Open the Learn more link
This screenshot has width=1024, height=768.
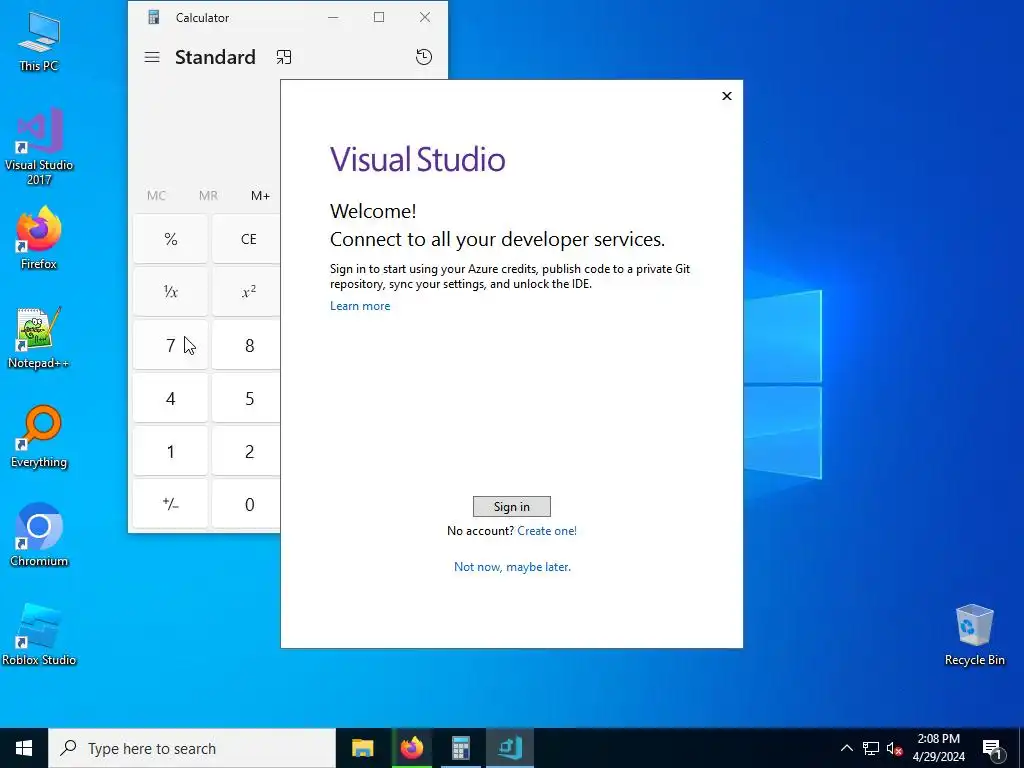pyautogui.click(x=360, y=306)
